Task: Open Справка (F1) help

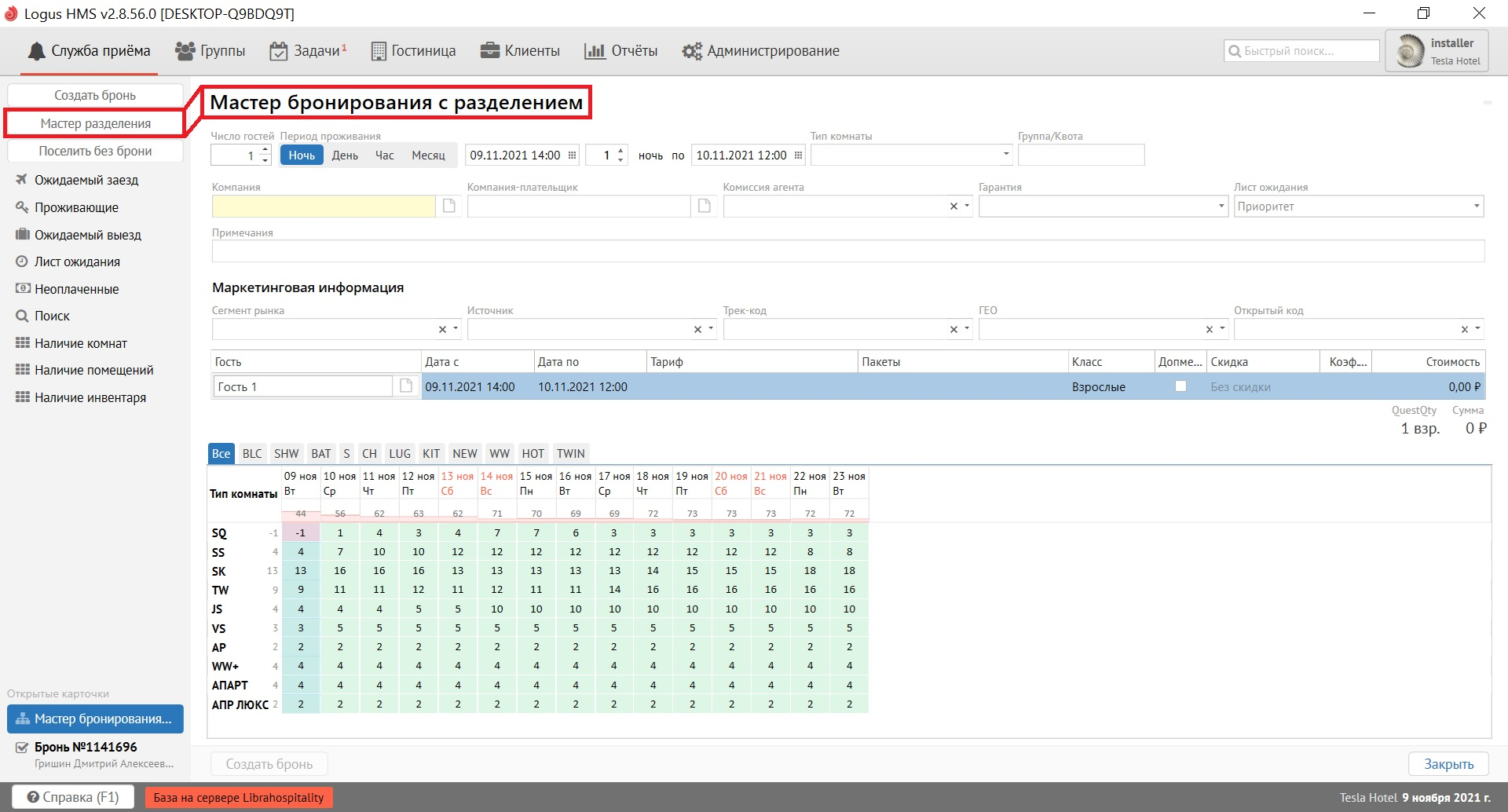Action: [73, 797]
